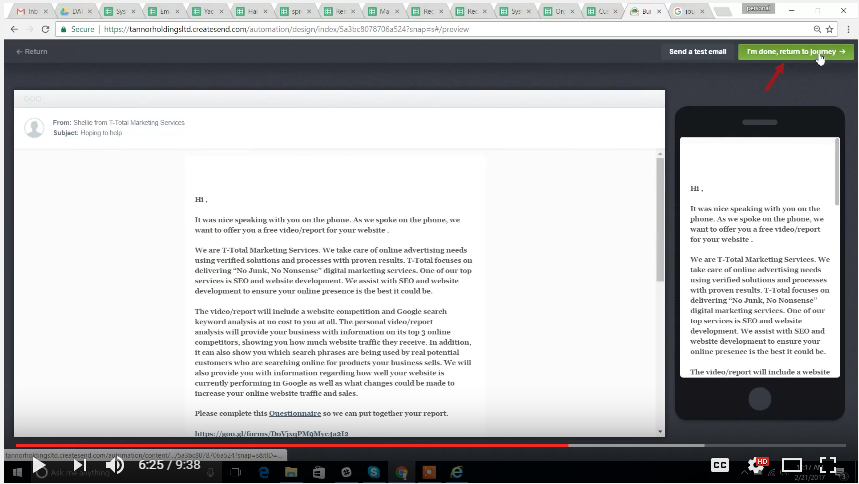859x484 pixels.
Task: Click 'Send a test email' button
Action: (x=698, y=51)
